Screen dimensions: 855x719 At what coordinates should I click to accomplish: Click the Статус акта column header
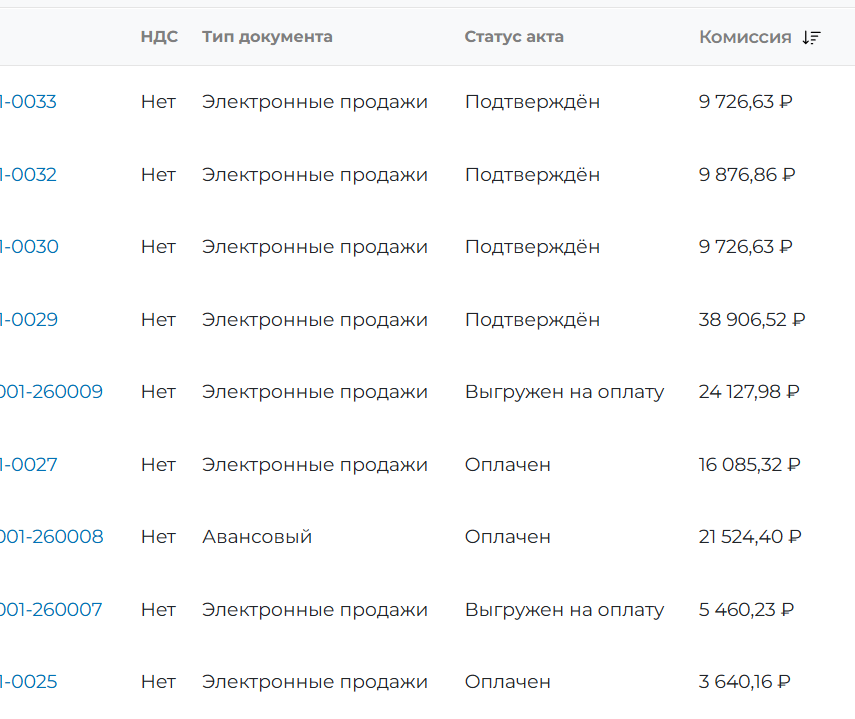(x=514, y=37)
